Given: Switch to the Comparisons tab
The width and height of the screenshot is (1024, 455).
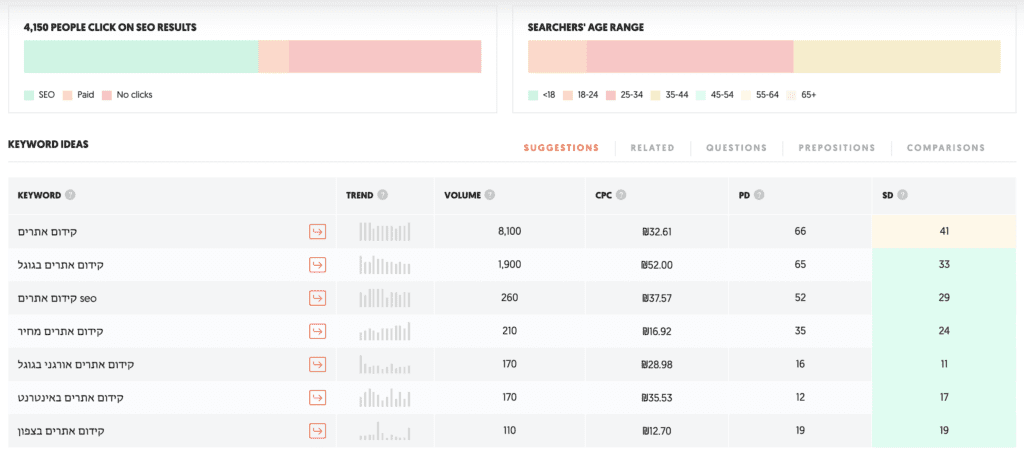Looking at the screenshot, I should point(945,148).
